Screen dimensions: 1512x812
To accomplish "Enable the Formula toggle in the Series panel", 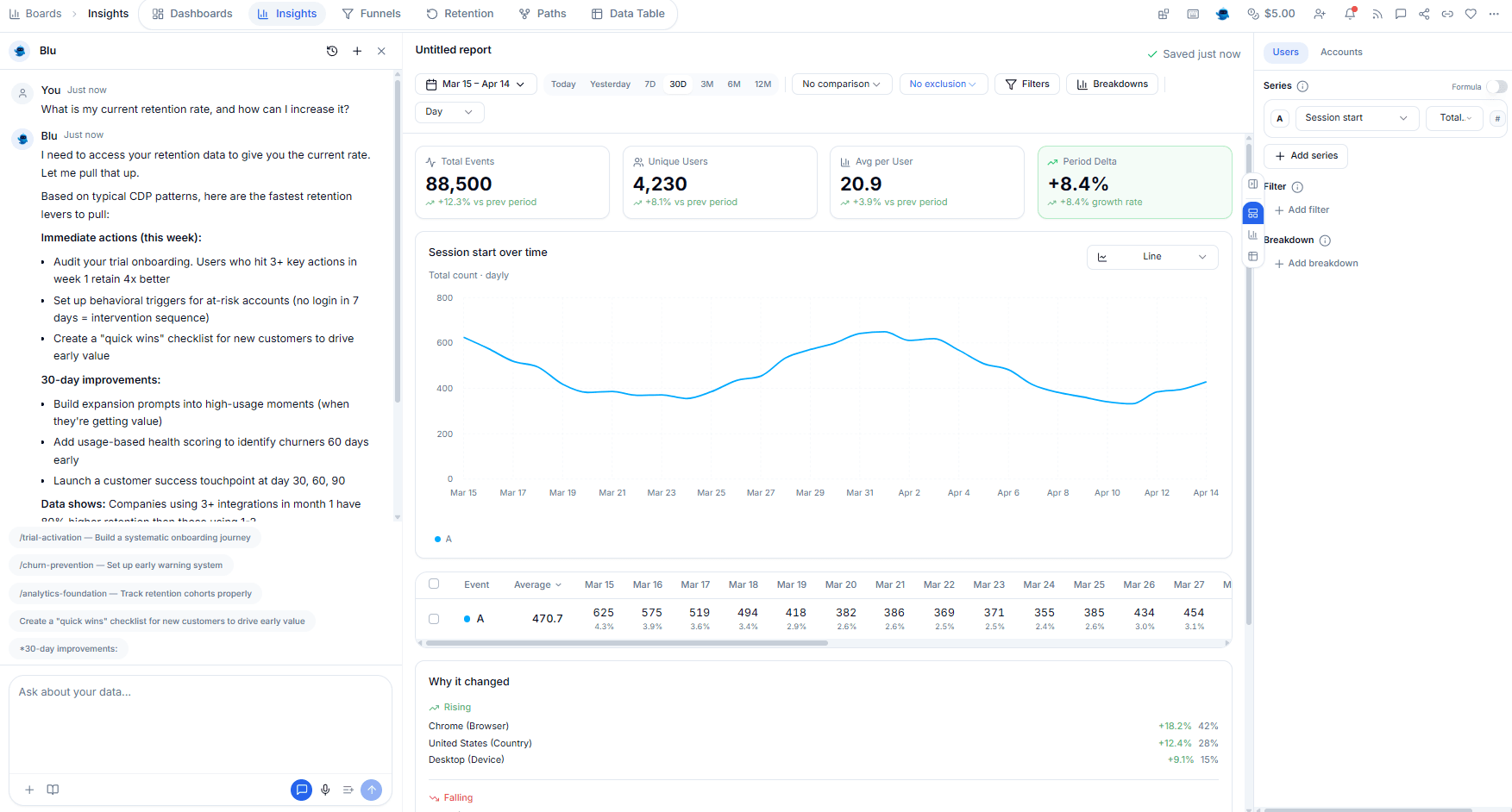I will [x=1498, y=86].
